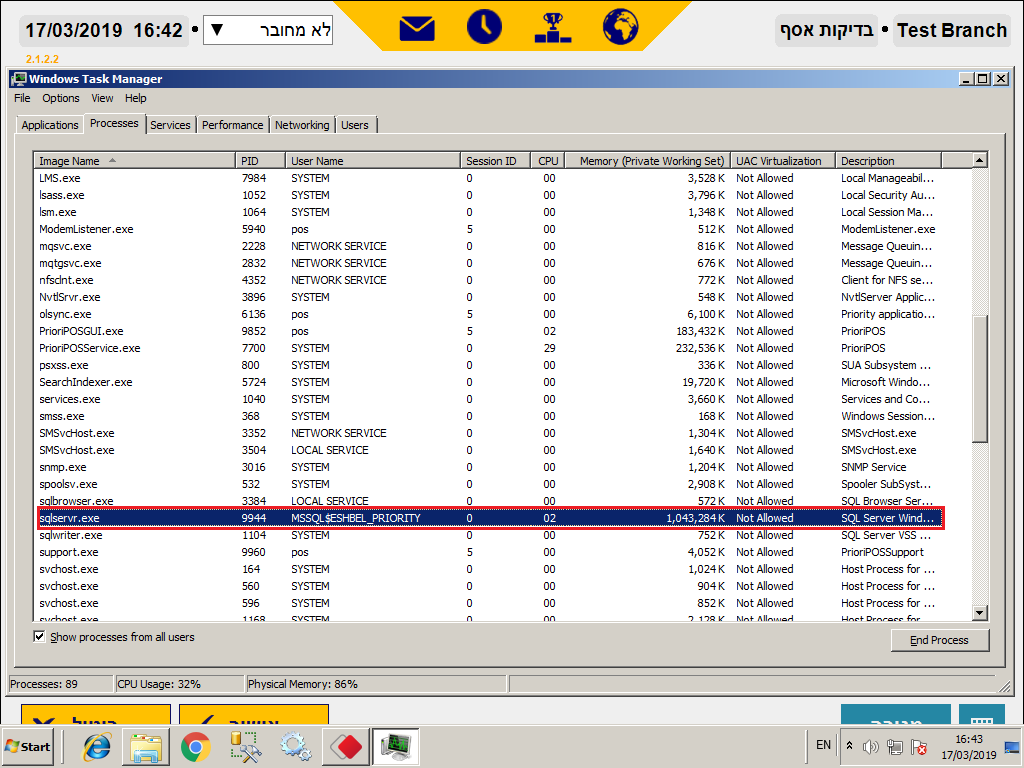The height and width of the screenshot is (768, 1024).
Task: Select the lsass.exe process row
Action: coord(488,195)
